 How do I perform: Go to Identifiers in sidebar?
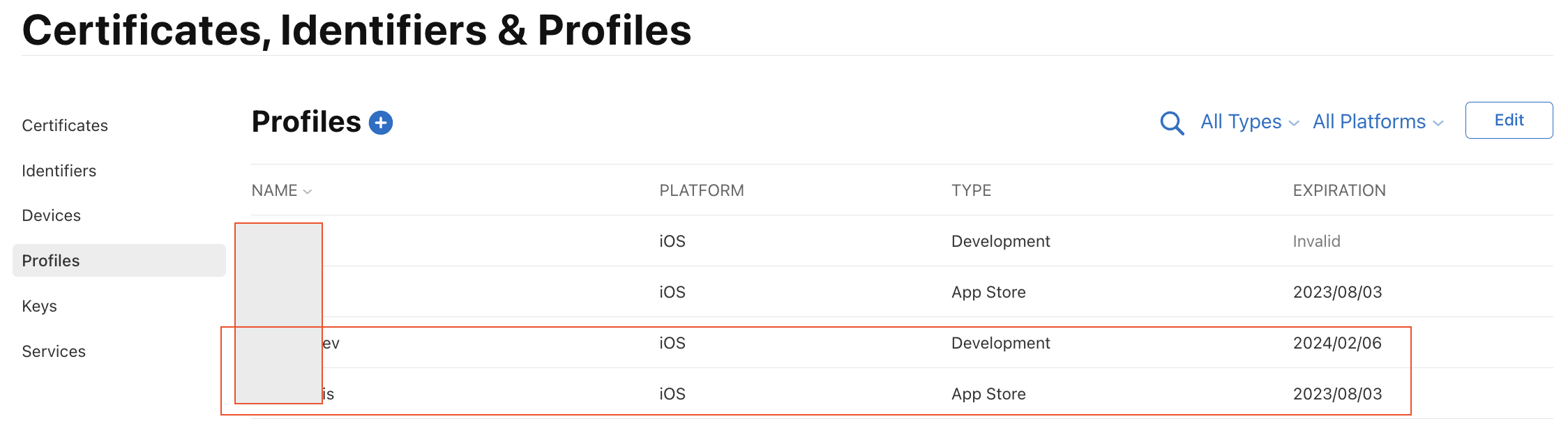point(59,171)
